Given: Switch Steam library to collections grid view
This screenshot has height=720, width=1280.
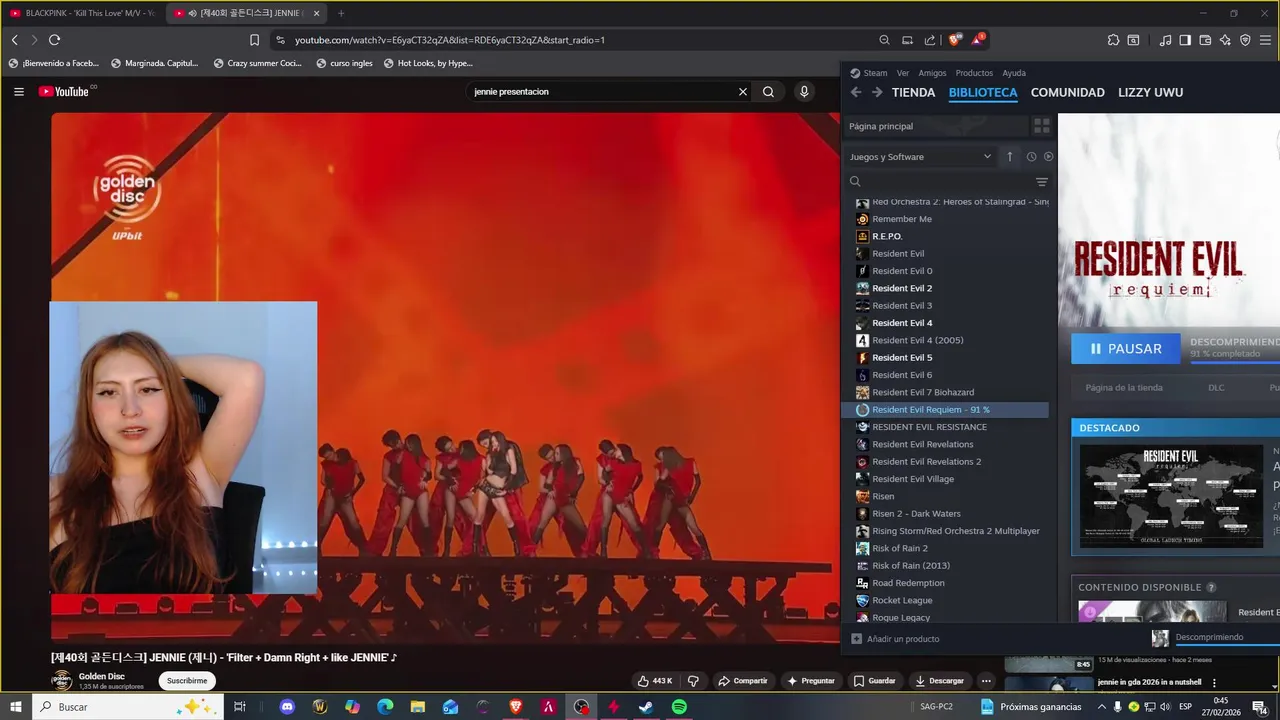Looking at the screenshot, I should point(1041,126).
